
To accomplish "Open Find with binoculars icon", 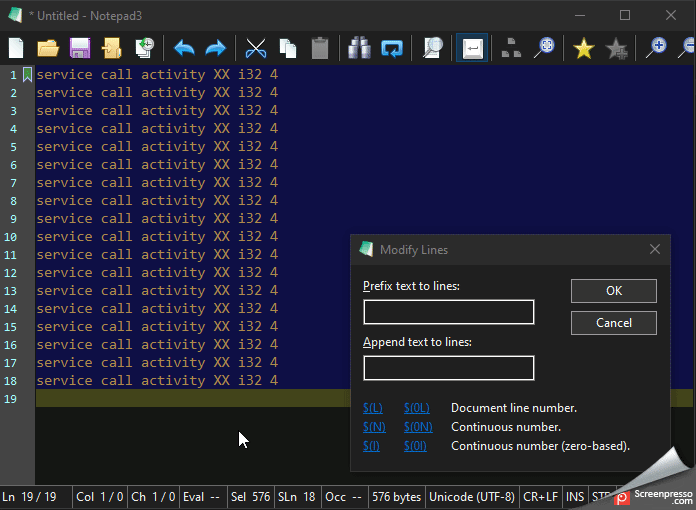I will pyautogui.click(x=360, y=48).
